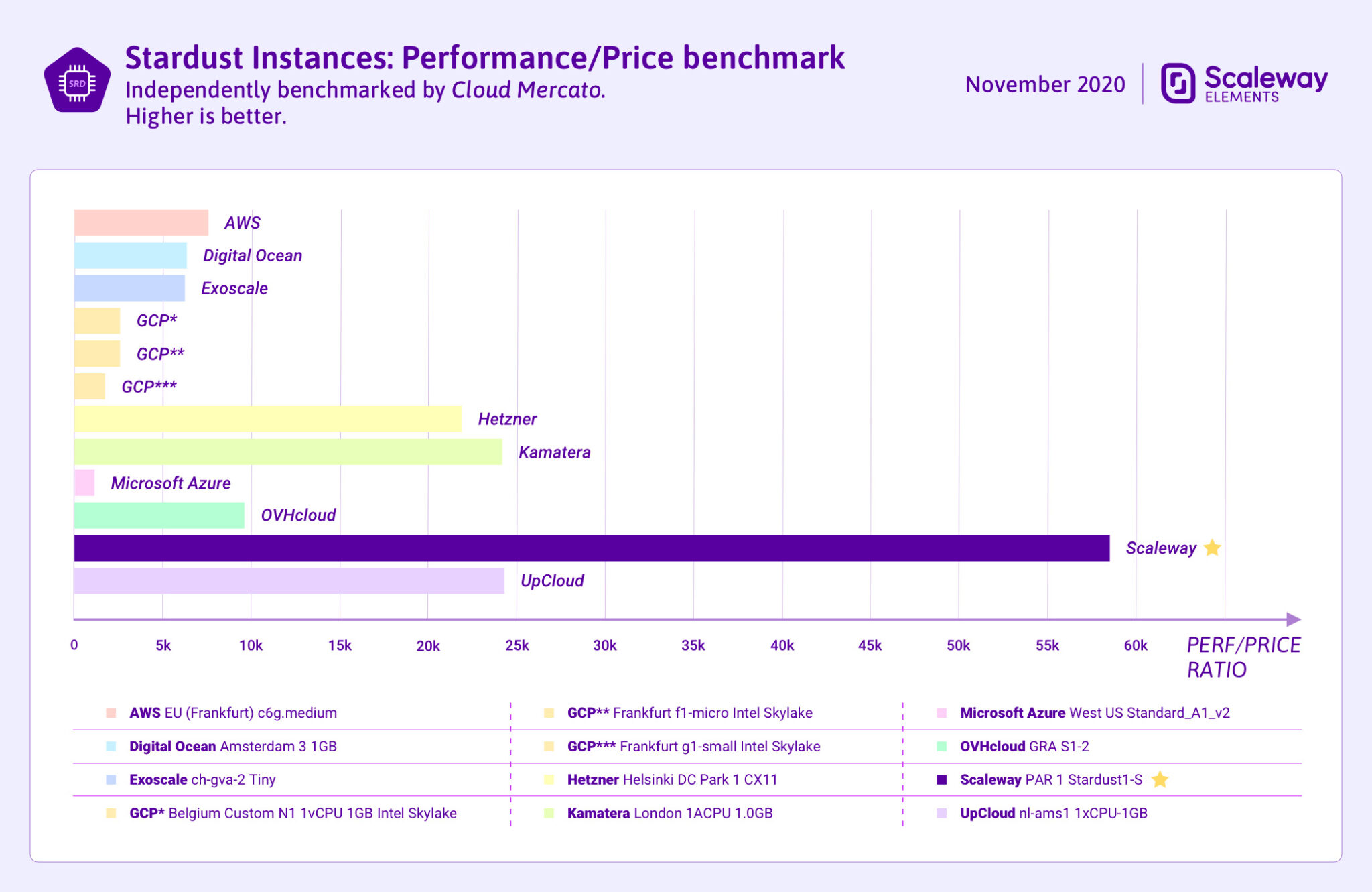Click the UpCloud lavender bar
This screenshot has width=1372, height=892.
pyautogui.click(x=289, y=581)
